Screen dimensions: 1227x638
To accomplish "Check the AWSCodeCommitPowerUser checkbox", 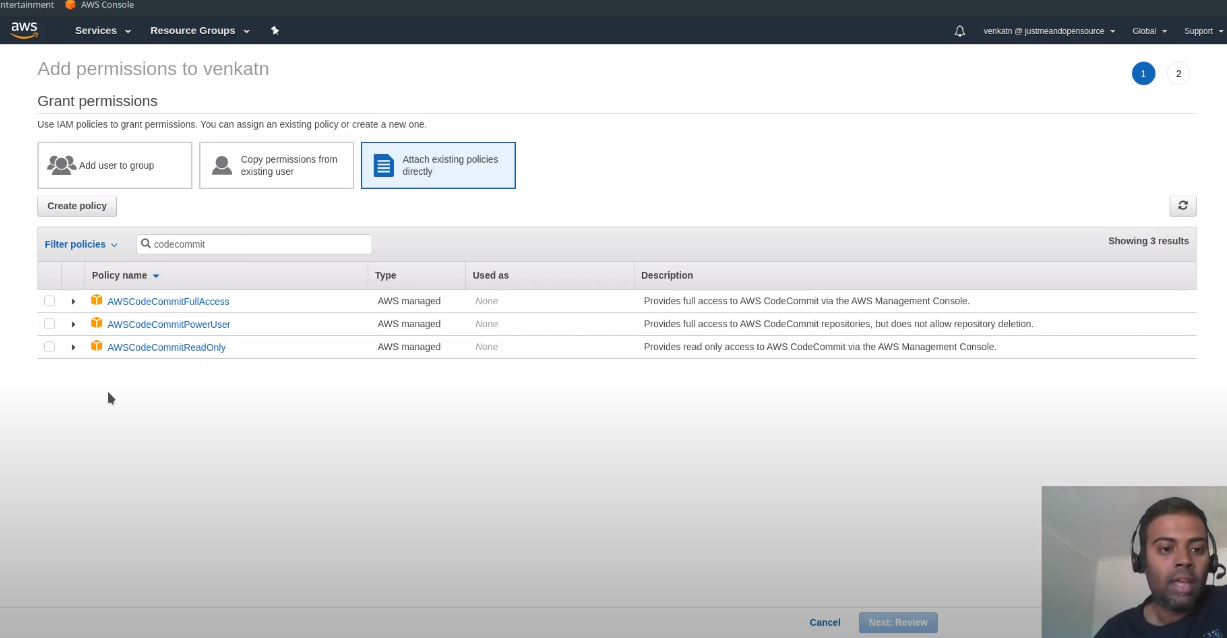I will (x=50, y=324).
